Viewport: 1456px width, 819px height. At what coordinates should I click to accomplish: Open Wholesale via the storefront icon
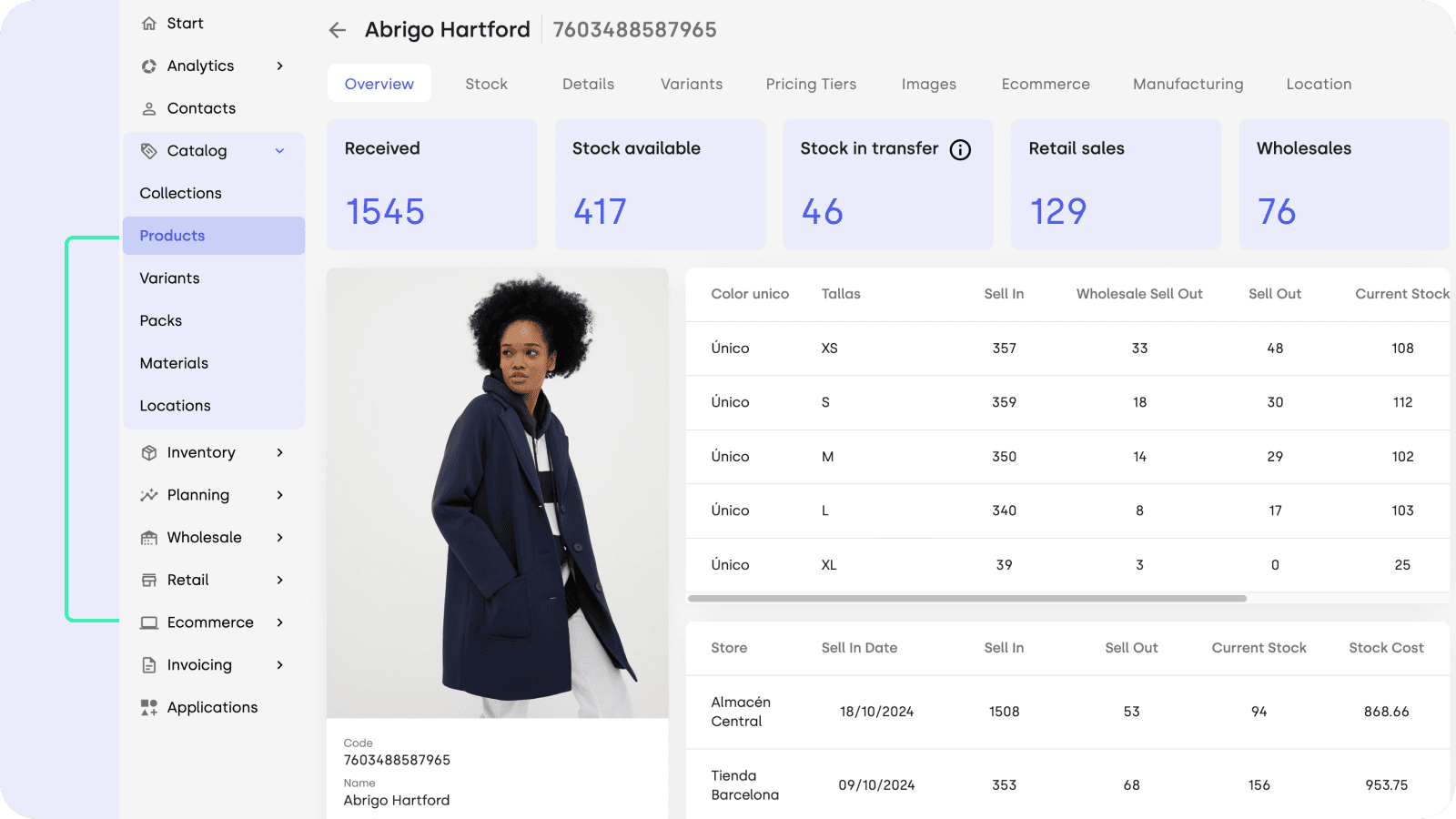pyautogui.click(x=148, y=537)
